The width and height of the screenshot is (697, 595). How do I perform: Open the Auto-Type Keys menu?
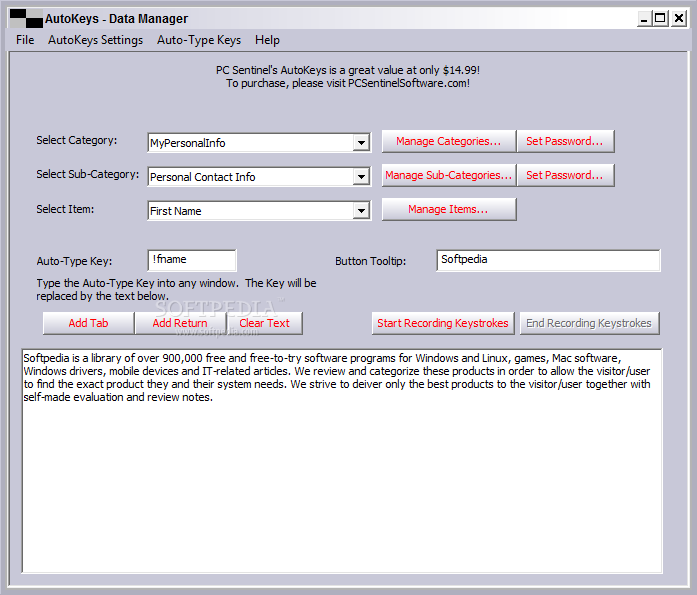pyautogui.click(x=199, y=40)
